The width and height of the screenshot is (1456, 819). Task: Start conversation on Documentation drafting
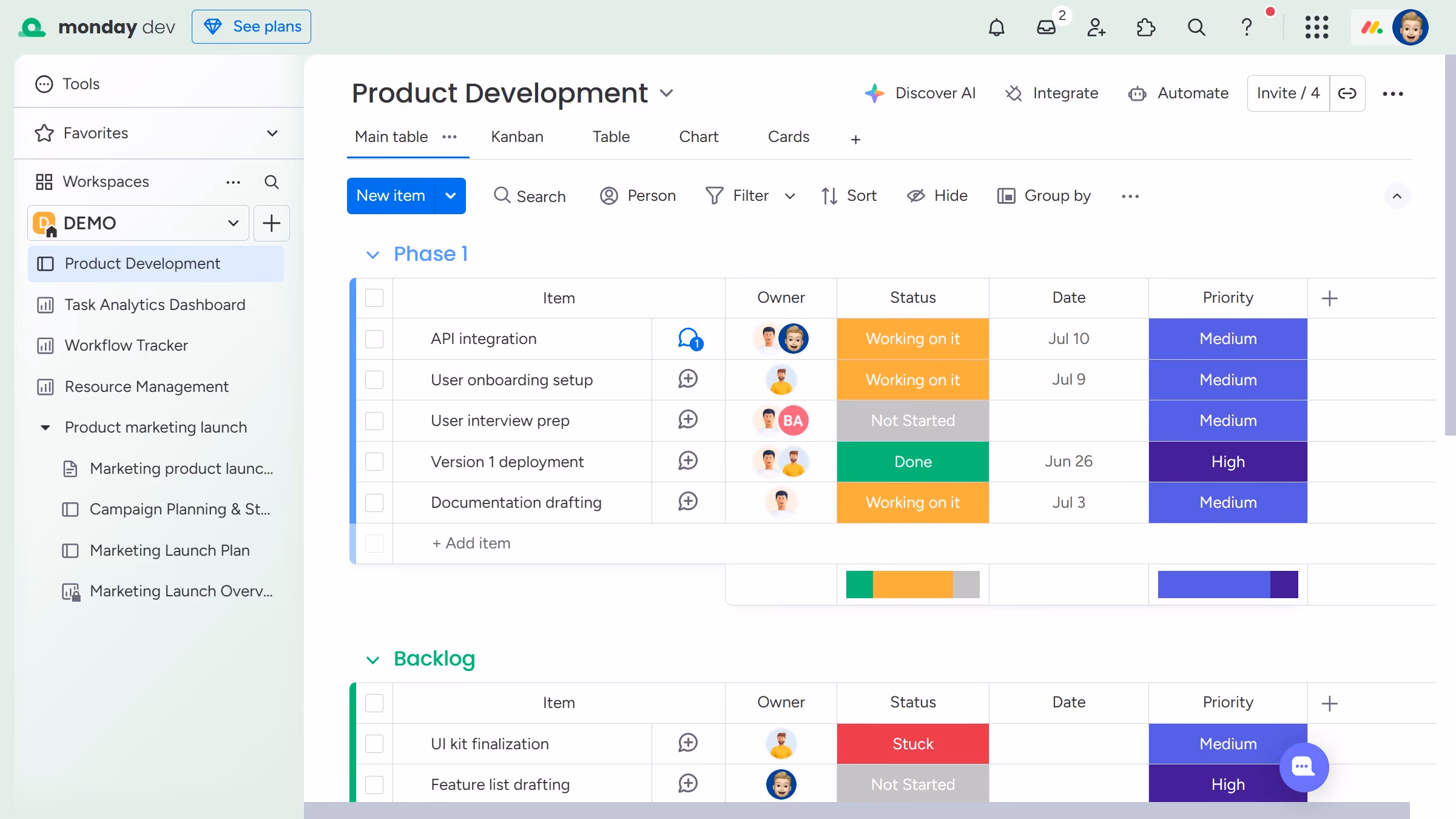coord(688,502)
